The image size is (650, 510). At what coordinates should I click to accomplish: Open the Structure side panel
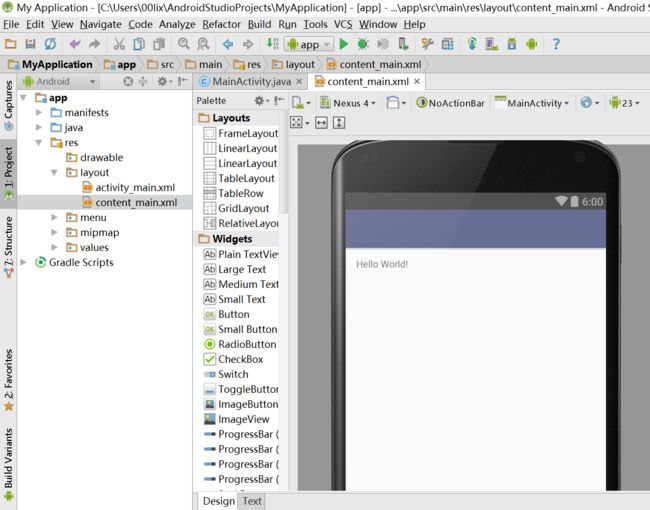tap(8, 246)
